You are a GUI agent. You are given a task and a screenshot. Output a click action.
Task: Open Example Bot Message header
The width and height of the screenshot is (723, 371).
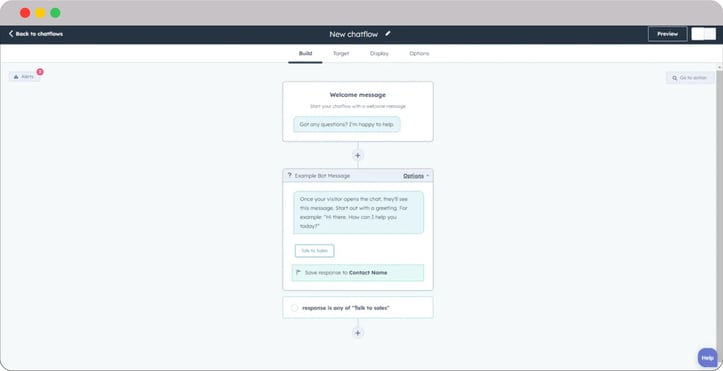coord(357,176)
